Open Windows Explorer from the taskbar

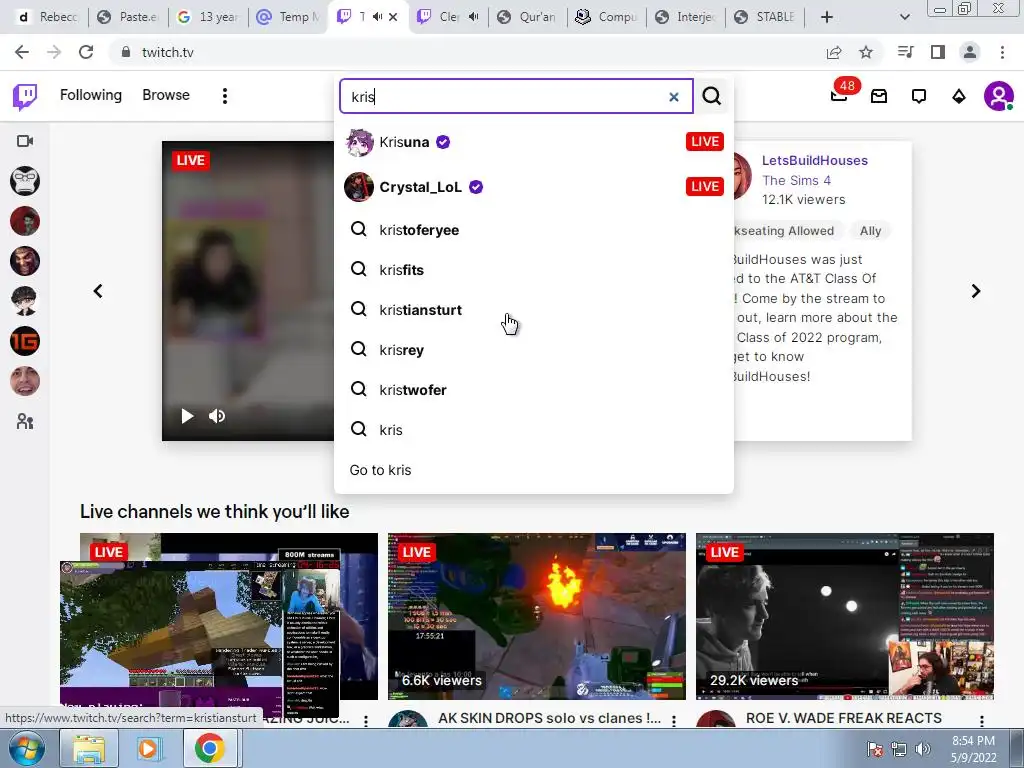click(89, 748)
